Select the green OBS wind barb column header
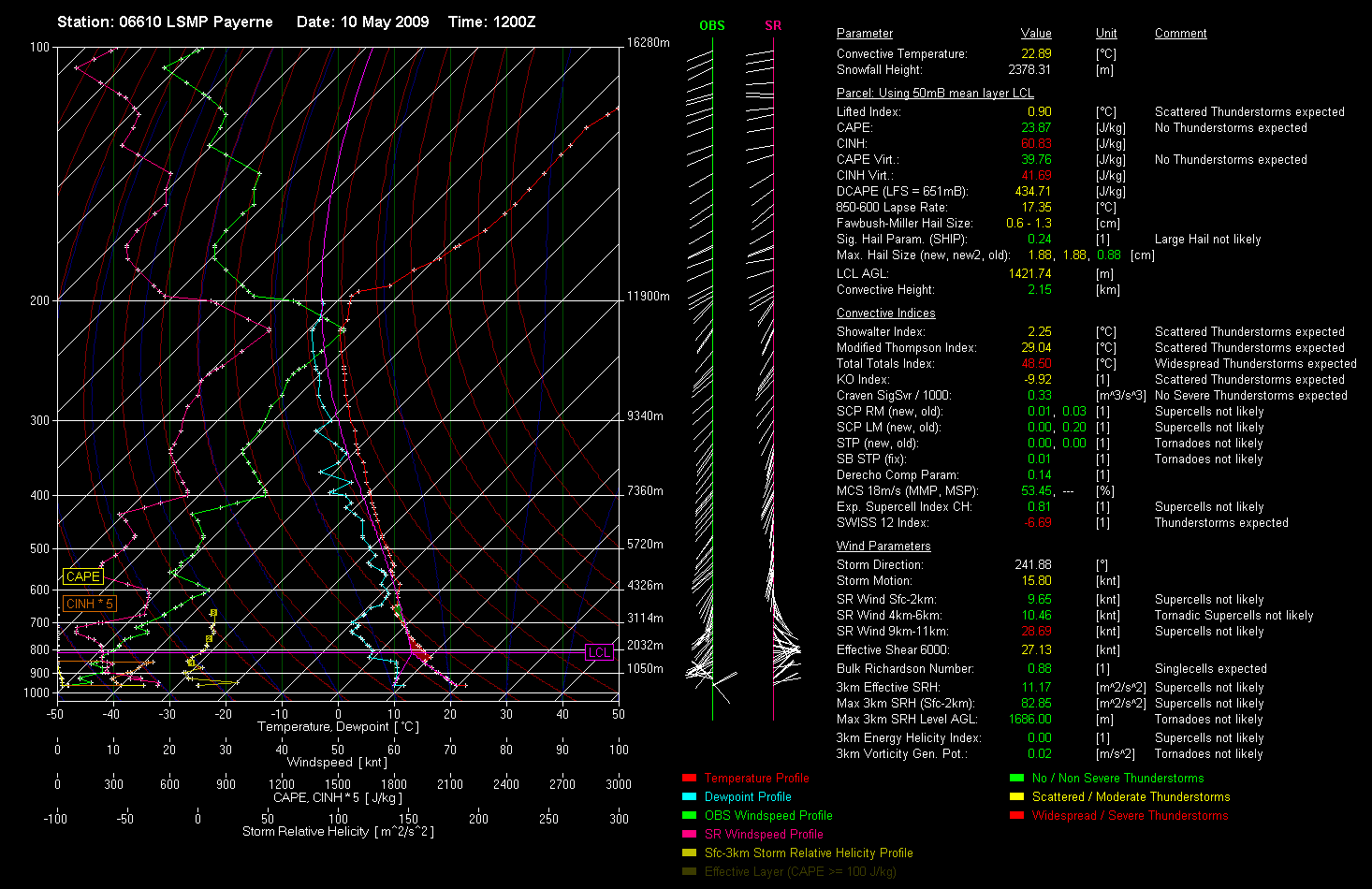1372x889 pixels. [711, 25]
